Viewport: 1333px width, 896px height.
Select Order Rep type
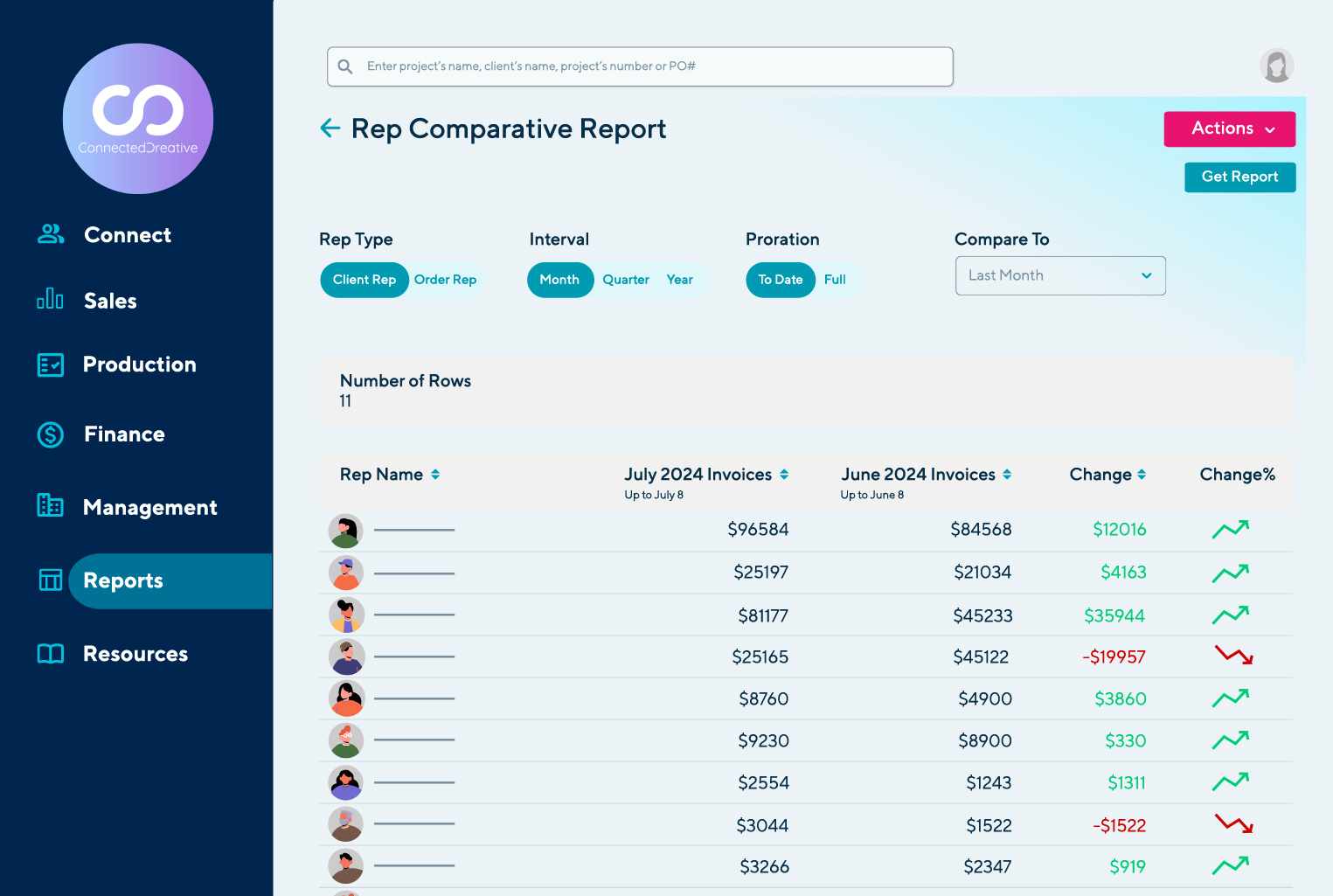click(446, 280)
